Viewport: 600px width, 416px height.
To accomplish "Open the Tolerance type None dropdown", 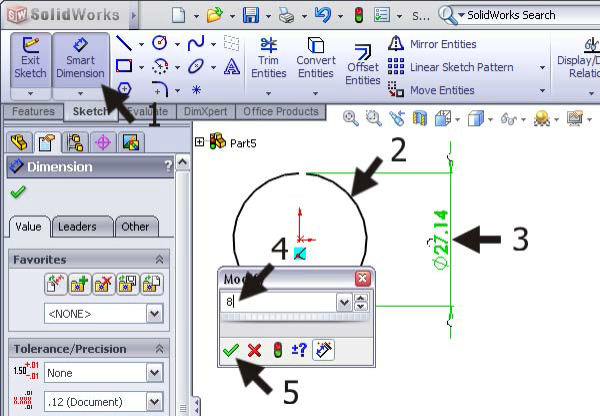I will pyautogui.click(x=154, y=373).
